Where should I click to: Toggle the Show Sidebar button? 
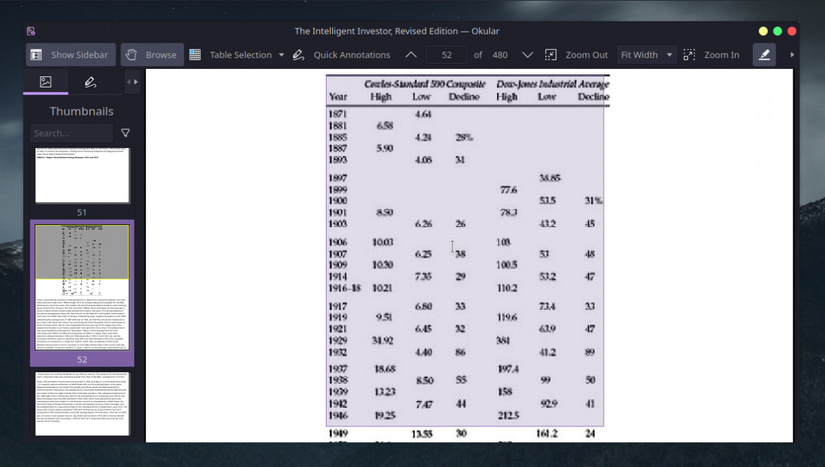[69, 55]
